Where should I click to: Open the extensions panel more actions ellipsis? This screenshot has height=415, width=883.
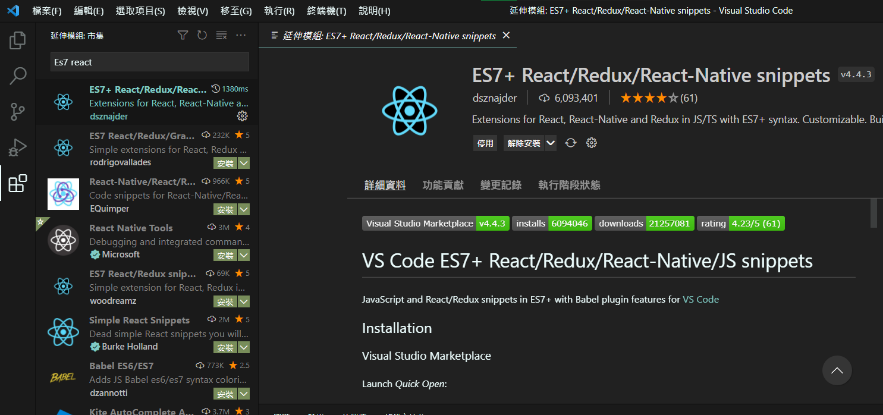point(241,35)
